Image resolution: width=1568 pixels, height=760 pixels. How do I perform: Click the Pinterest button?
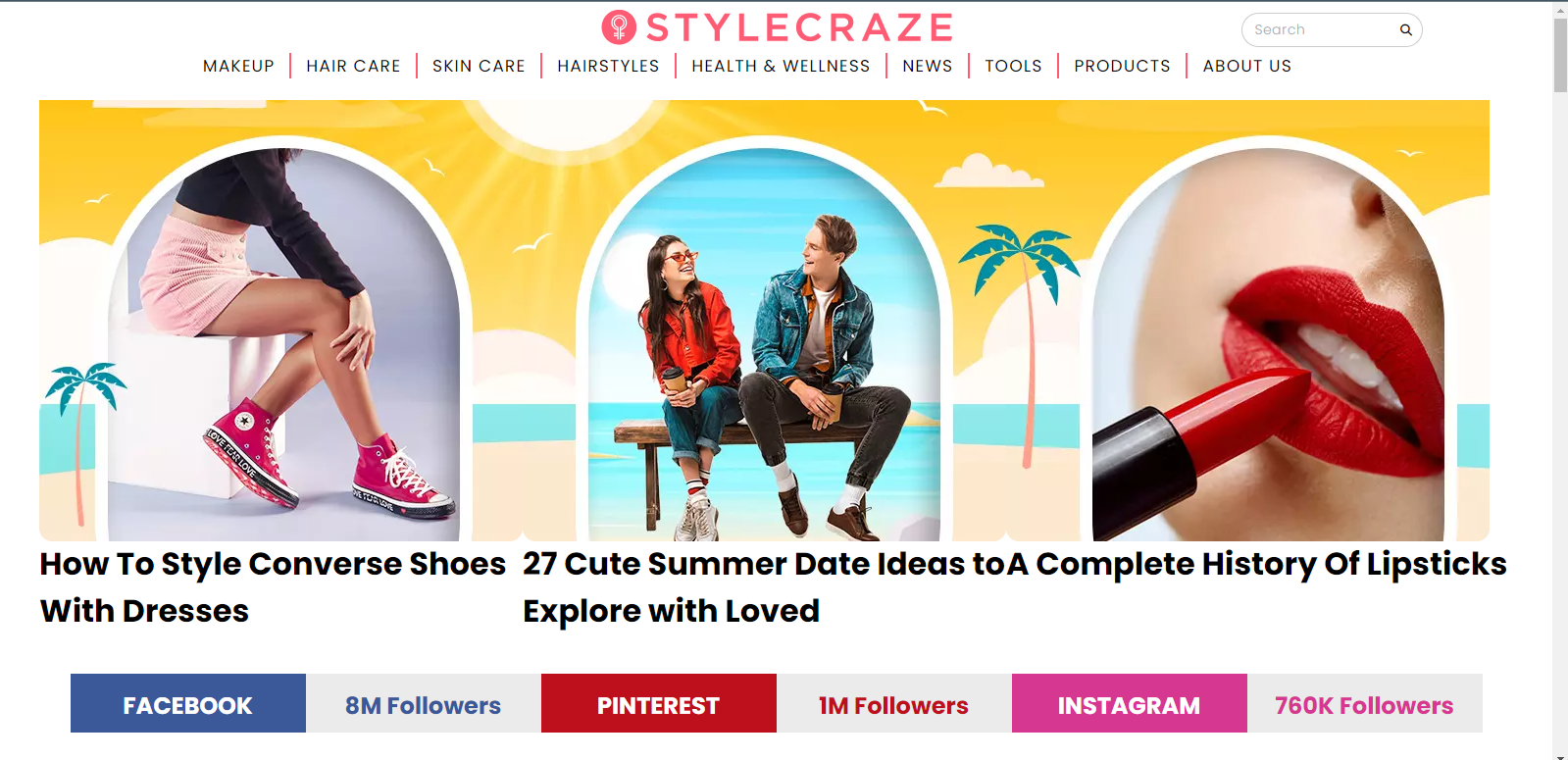click(x=659, y=703)
